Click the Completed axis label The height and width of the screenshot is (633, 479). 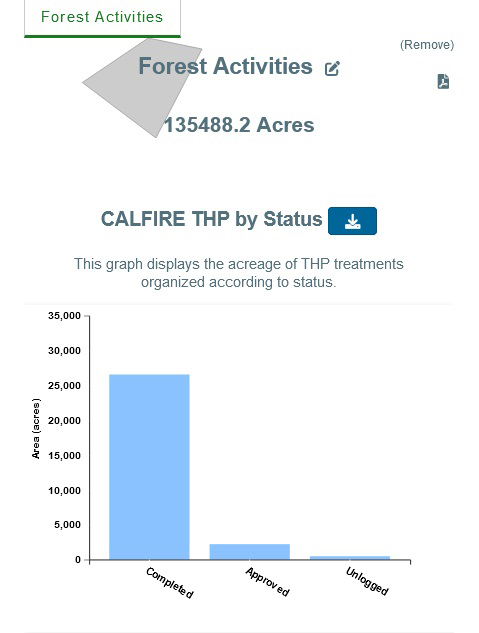coord(170,582)
